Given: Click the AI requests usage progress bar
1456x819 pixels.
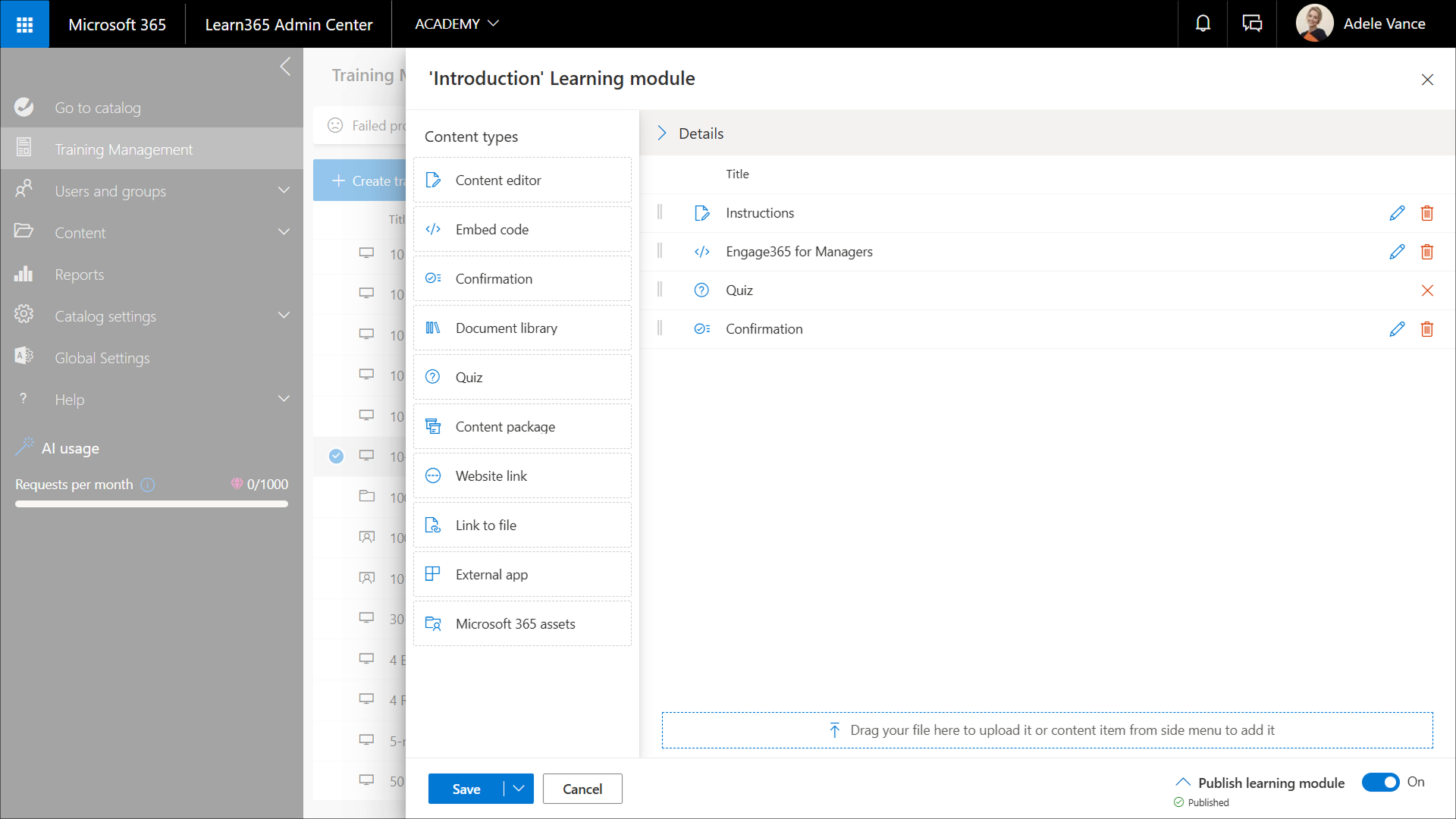Looking at the screenshot, I should 152,504.
